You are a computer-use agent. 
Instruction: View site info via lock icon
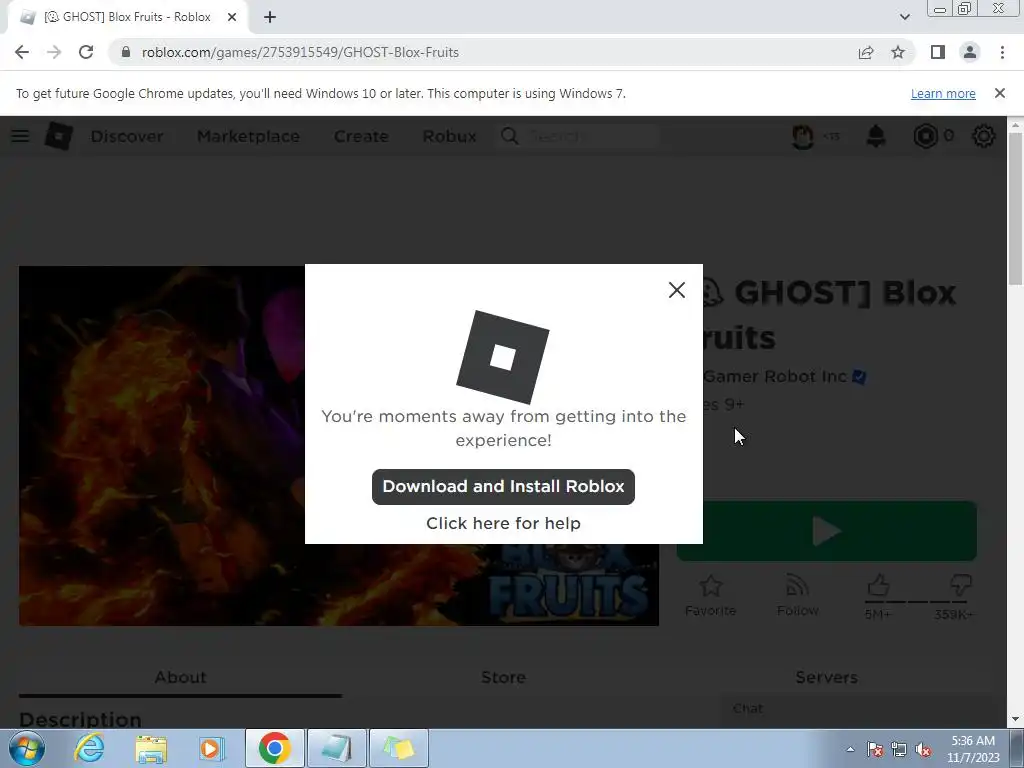pos(126,52)
